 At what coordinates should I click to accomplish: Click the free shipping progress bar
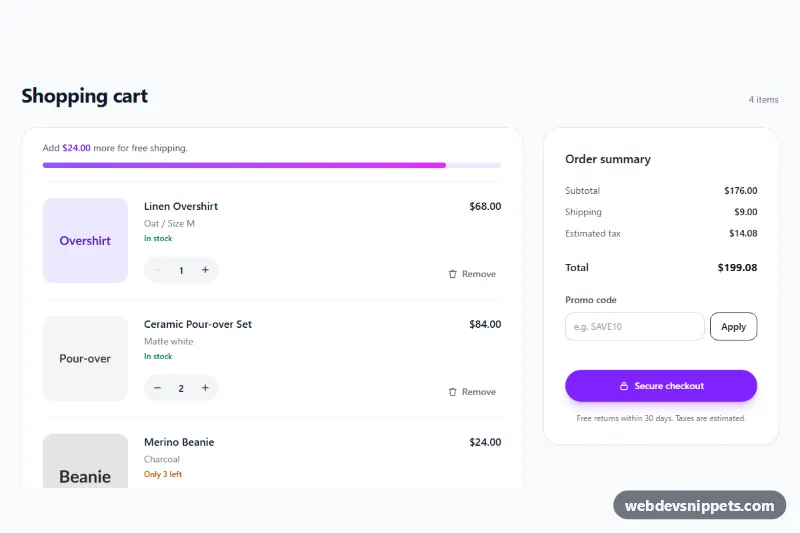coord(271,165)
